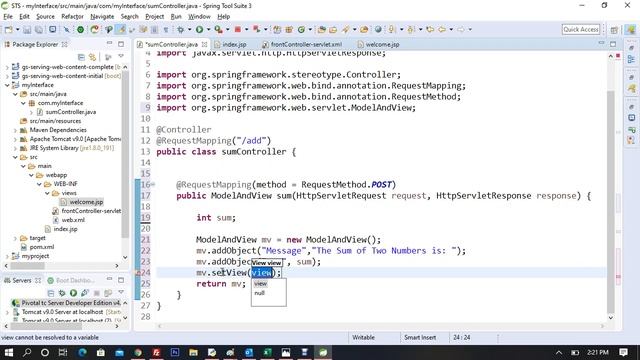The height and width of the screenshot is (360, 640).
Task: Choose 'view' from the autocomplete popup
Action: coord(260,283)
